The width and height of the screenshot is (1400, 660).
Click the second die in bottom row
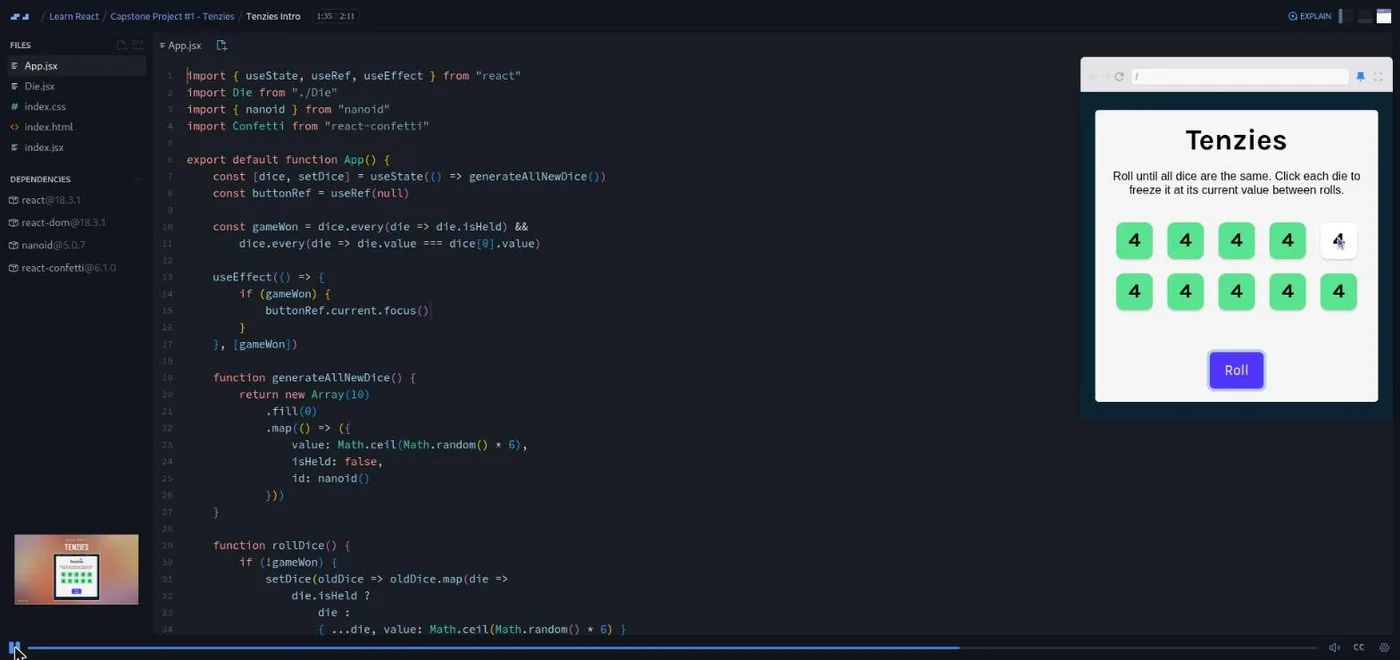pos(1185,291)
